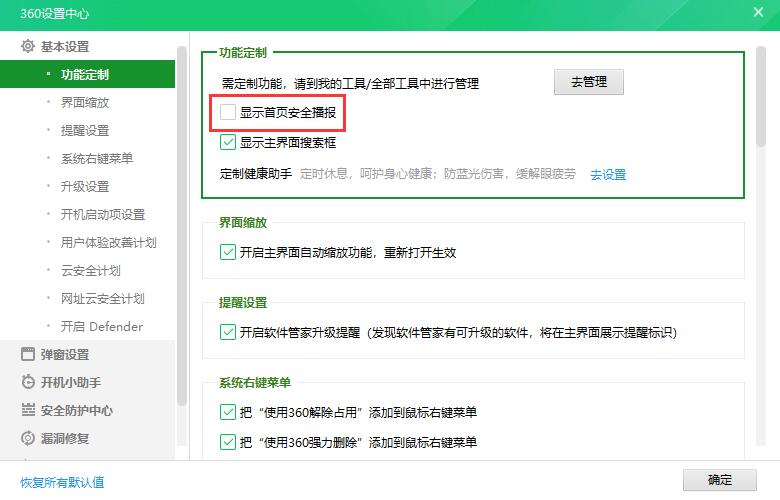
Task: Expand 开机小助手 category
Action: 71,382
